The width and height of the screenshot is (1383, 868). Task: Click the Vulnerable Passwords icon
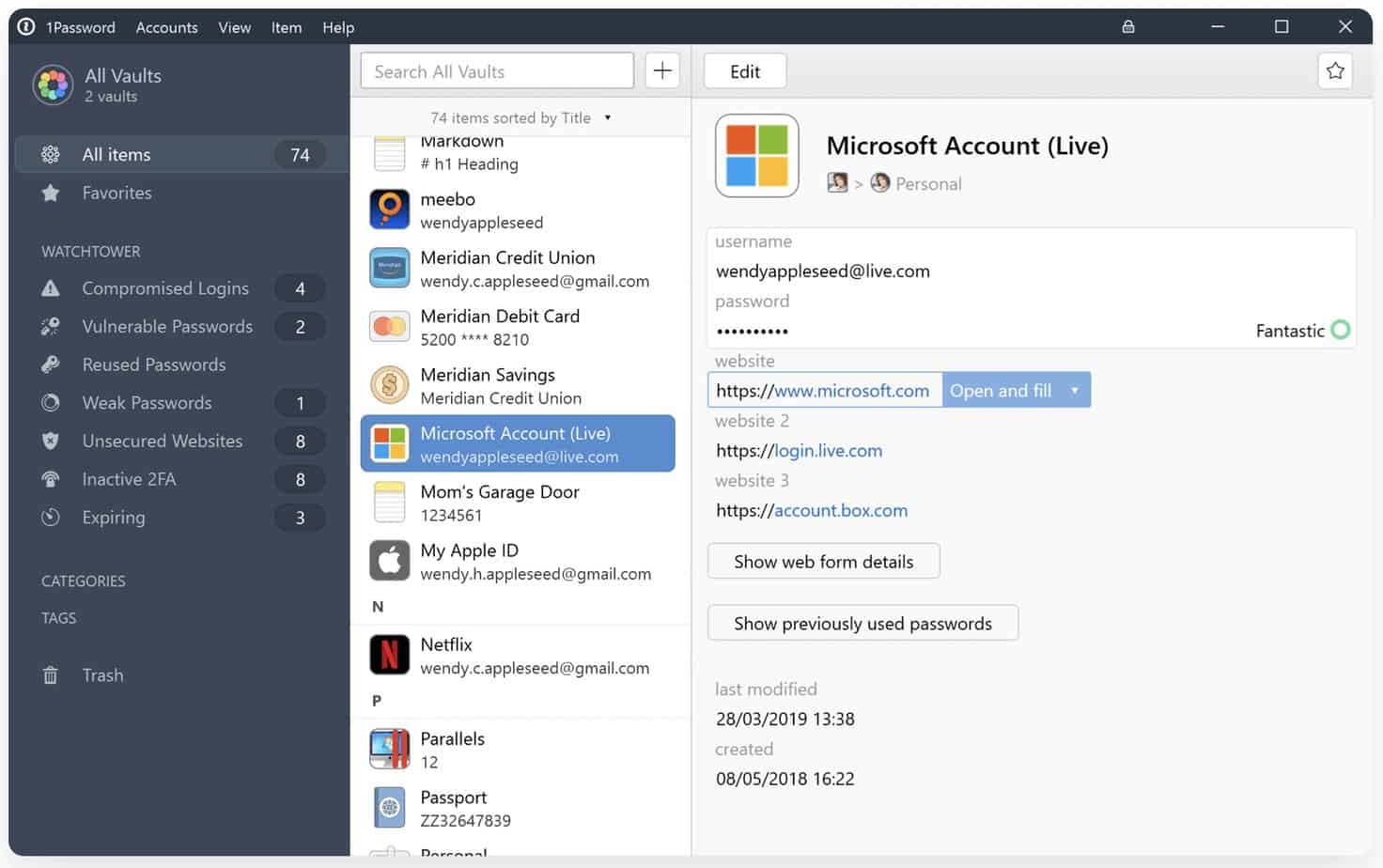tap(51, 327)
